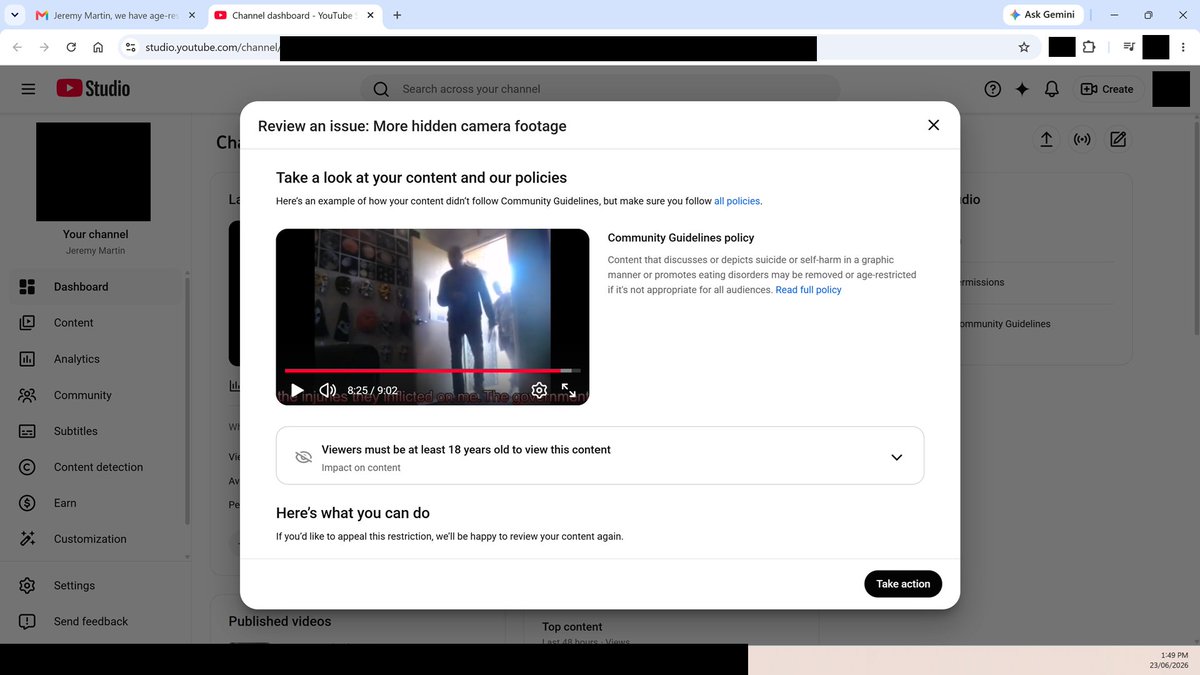Click the Go live broadcast icon

[x=1082, y=139]
